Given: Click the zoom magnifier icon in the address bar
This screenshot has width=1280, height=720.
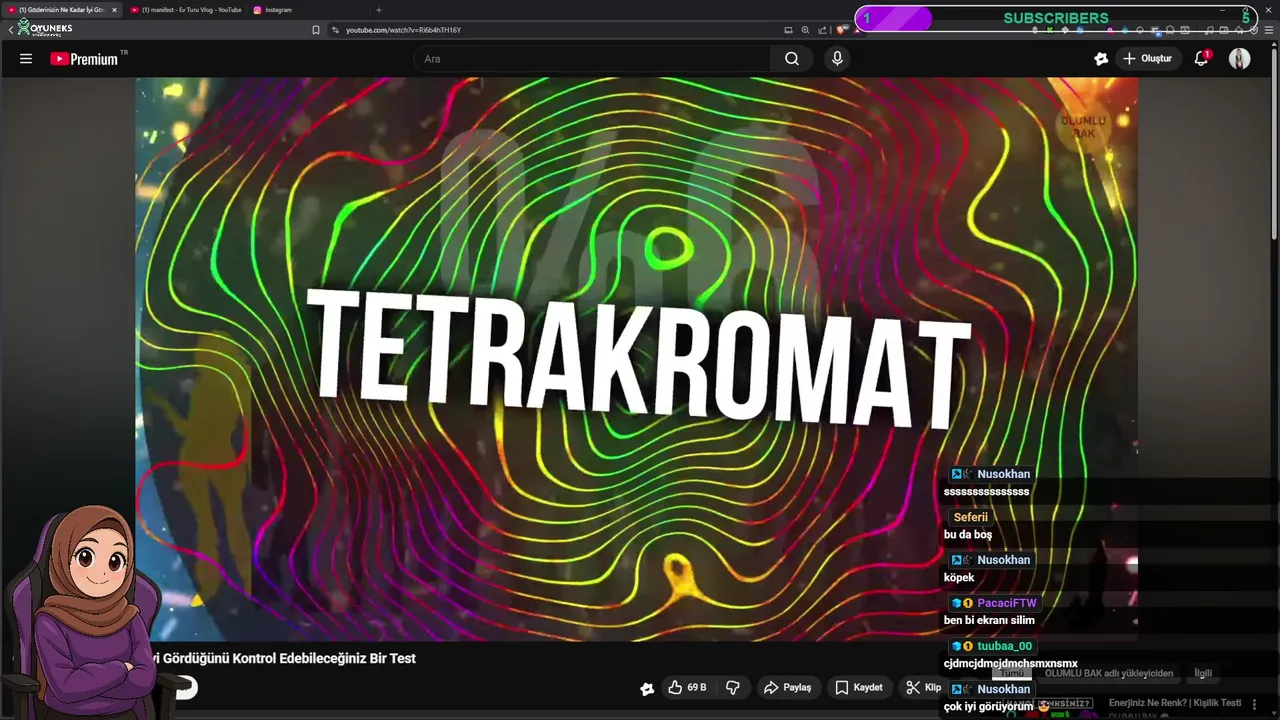Looking at the screenshot, I should [x=805, y=30].
